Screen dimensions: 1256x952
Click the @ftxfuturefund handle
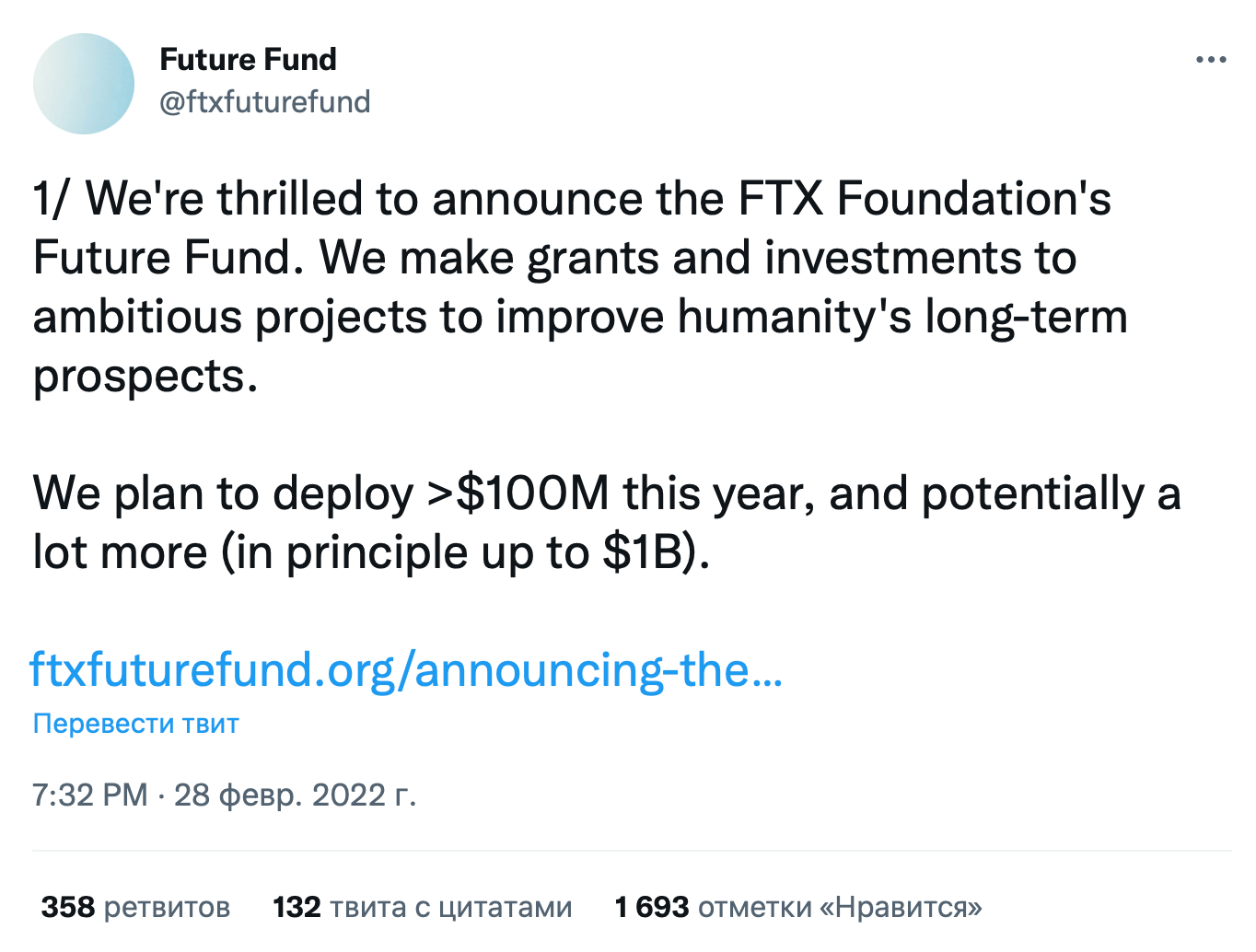(x=264, y=101)
